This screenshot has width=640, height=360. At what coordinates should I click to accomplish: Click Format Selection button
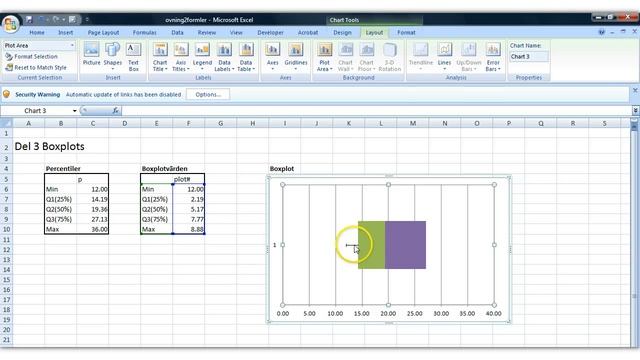tap(32, 56)
